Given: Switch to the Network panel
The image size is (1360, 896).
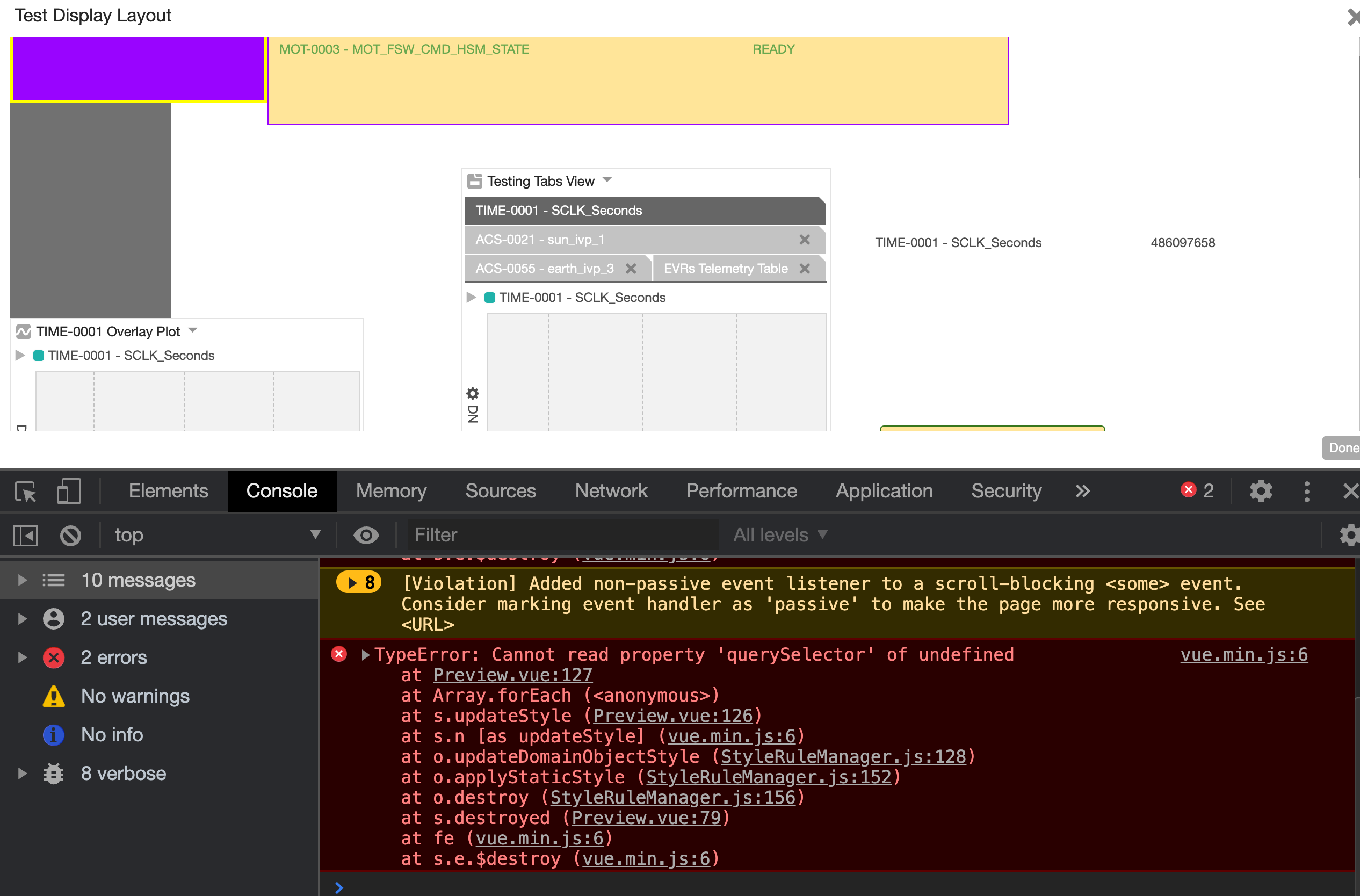Looking at the screenshot, I should (611, 491).
